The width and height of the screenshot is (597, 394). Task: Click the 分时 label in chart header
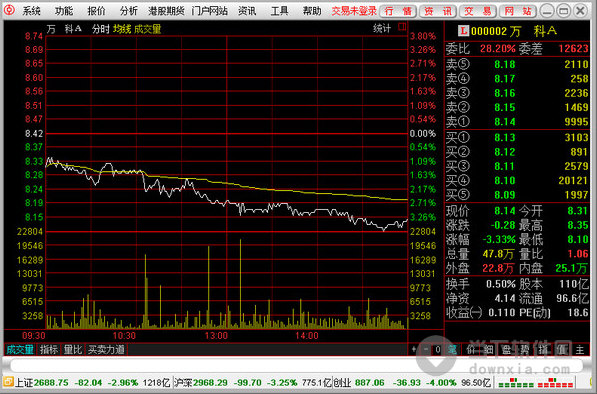(101, 29)
